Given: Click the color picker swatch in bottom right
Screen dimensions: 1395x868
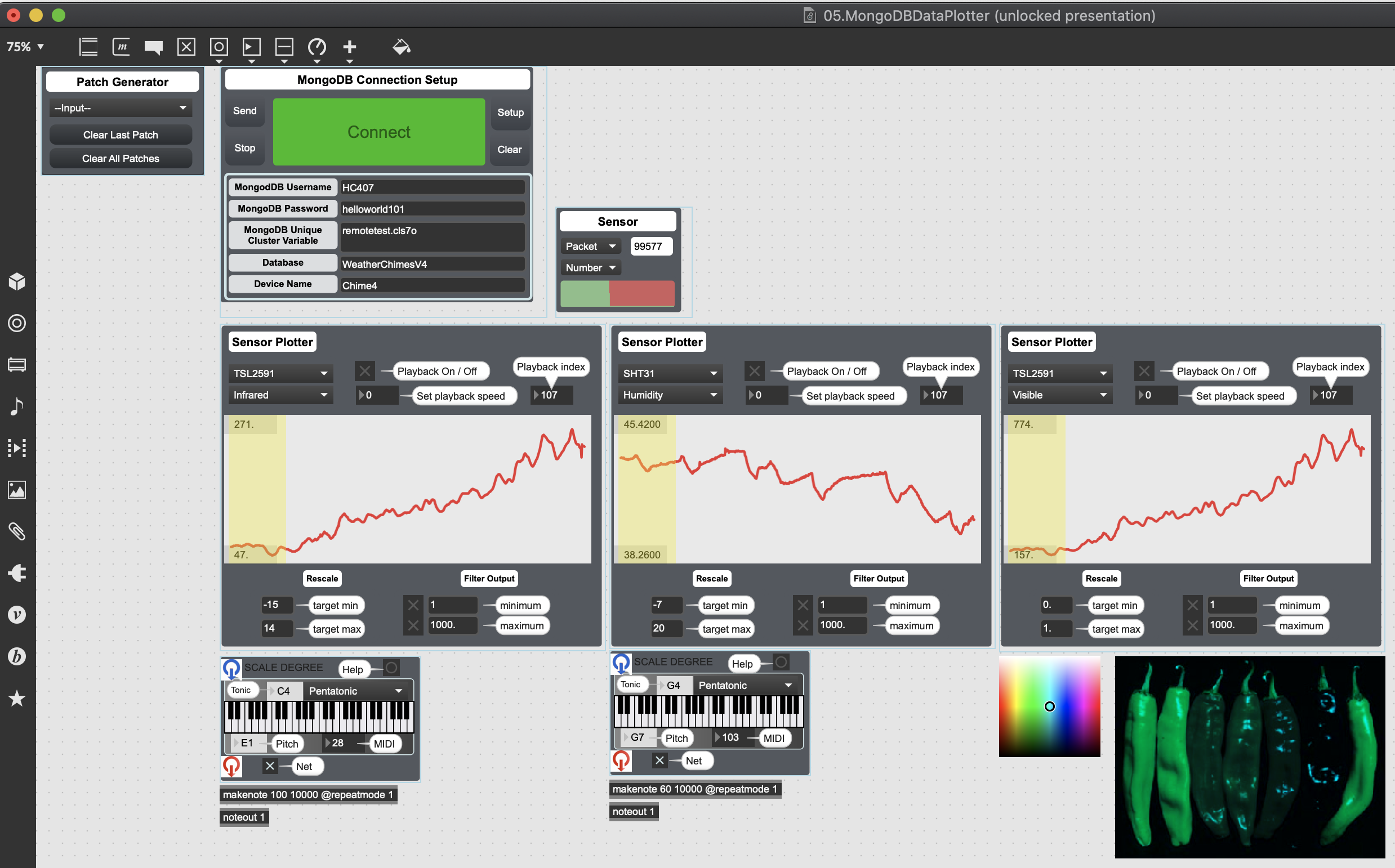Looking at the screenshot, I should (x=1051, y=706).
